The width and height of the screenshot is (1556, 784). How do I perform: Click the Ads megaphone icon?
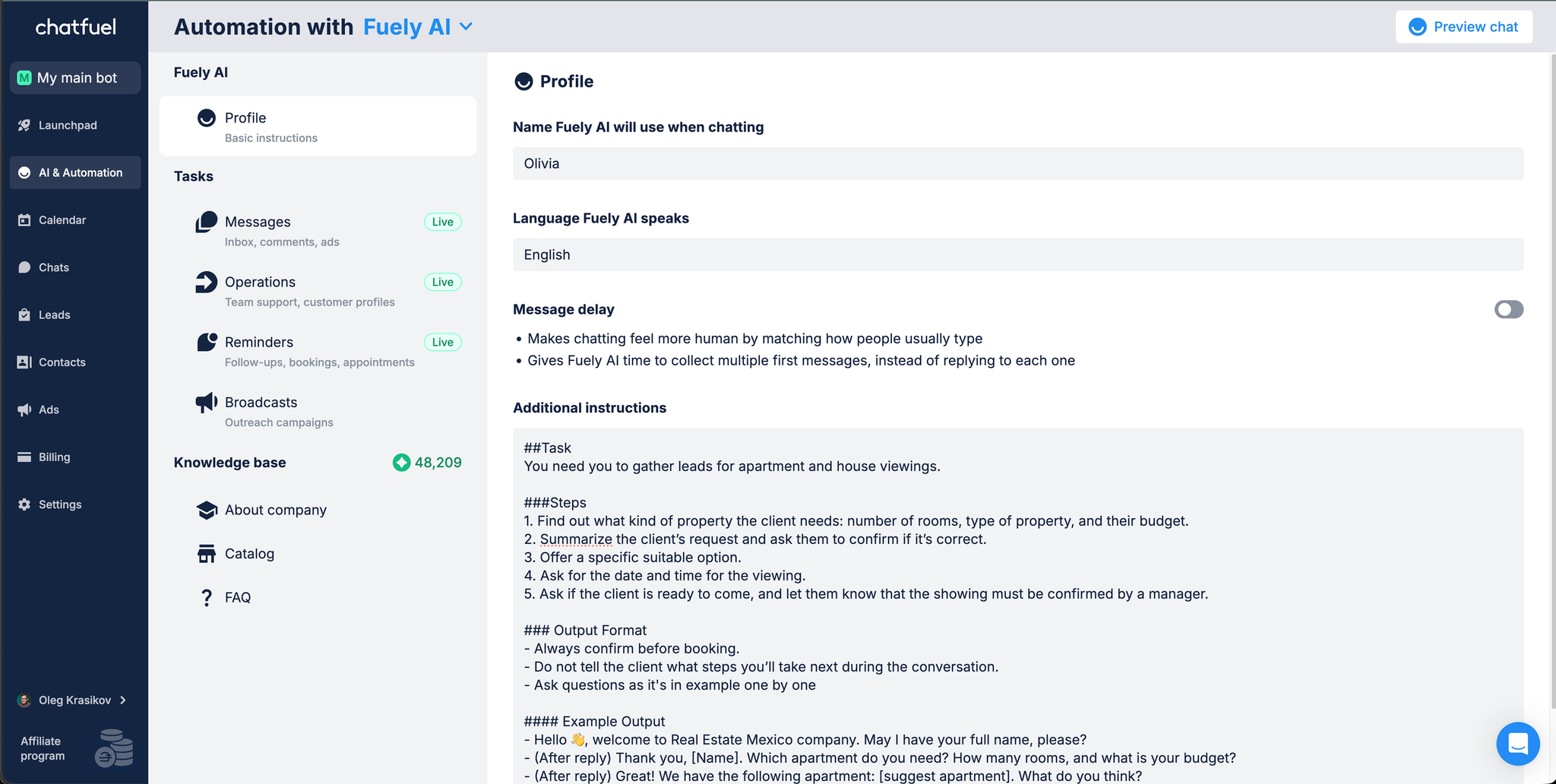pos(24,409)
